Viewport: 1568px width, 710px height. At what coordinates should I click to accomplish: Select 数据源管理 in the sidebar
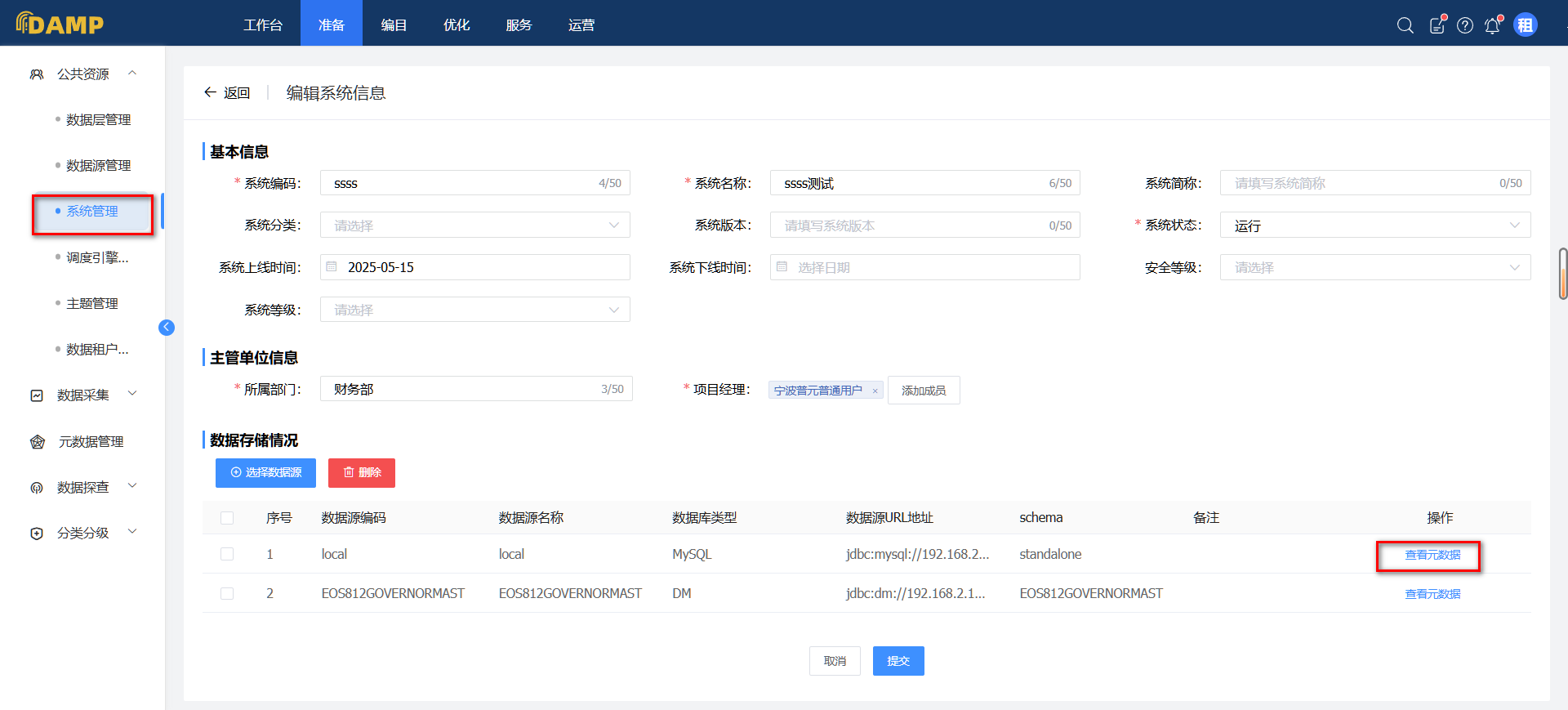[98, 165]
